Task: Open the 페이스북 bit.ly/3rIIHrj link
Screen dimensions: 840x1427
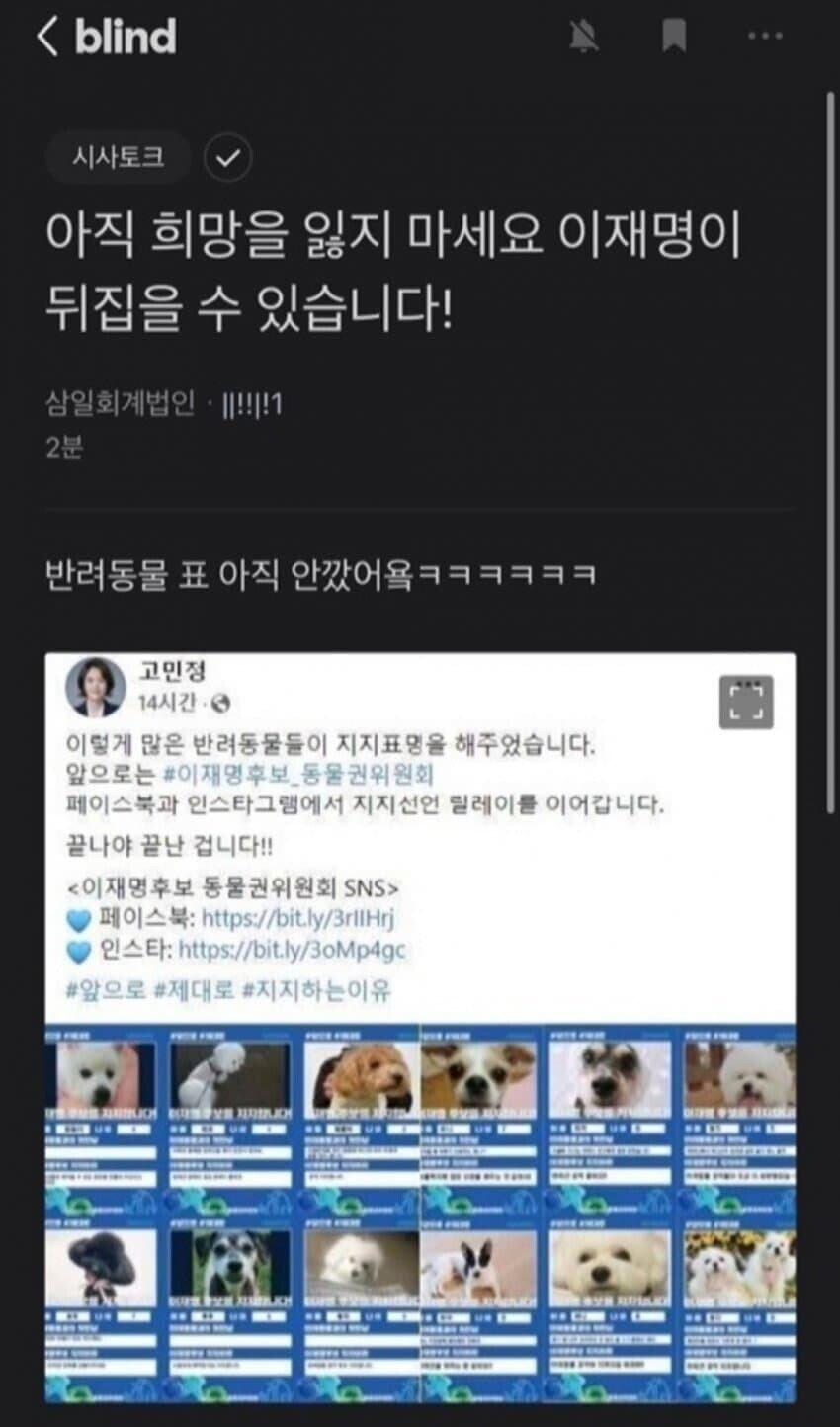Action: pyautogui.click(x=297, y=918)
